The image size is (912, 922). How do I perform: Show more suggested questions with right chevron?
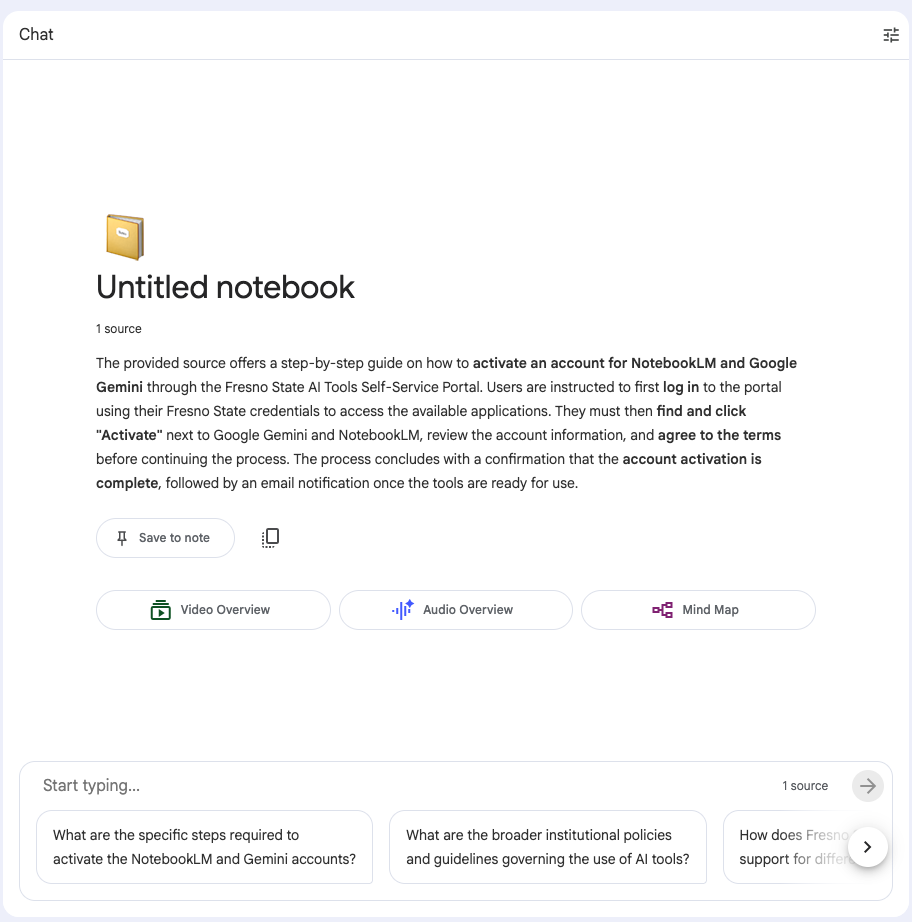coord(867,847)
